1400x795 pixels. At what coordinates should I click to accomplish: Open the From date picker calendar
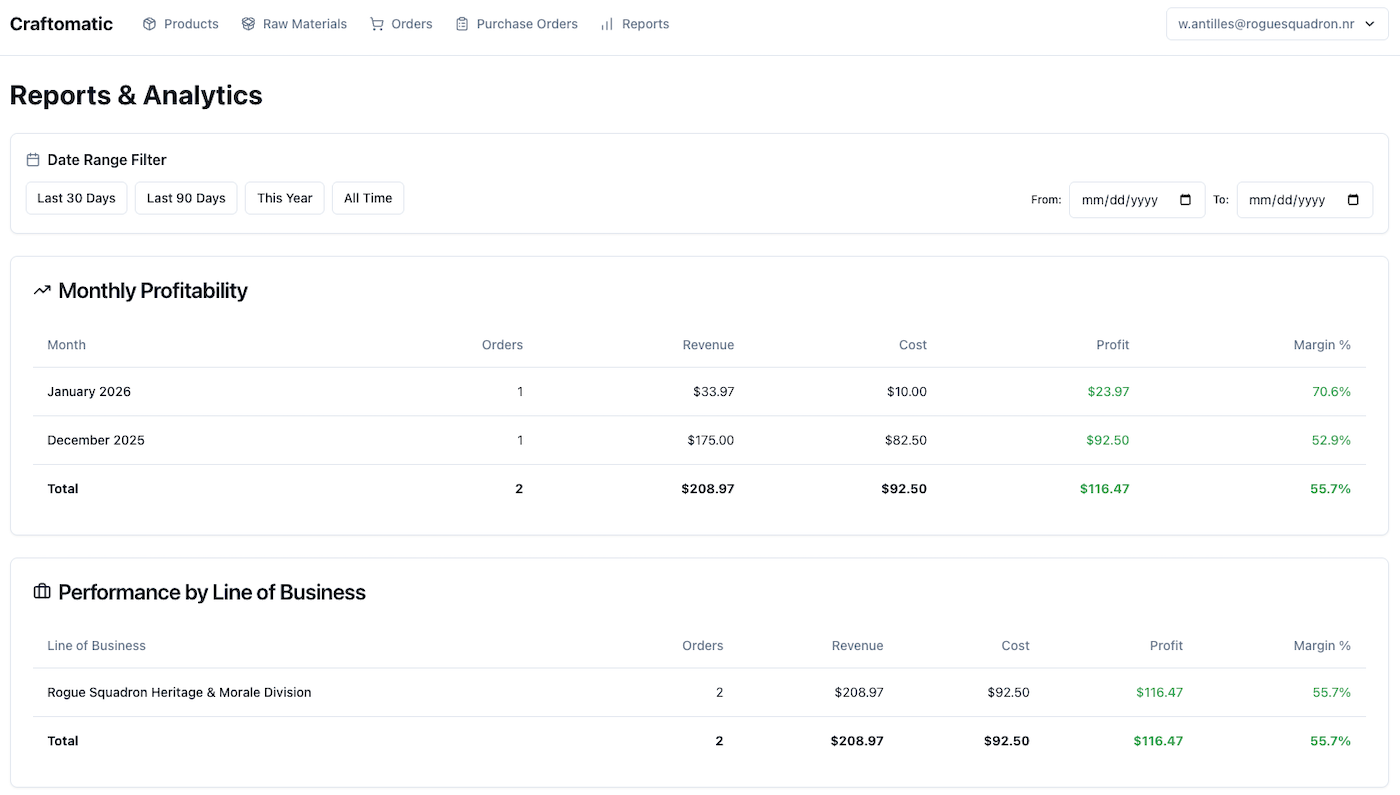coord(1184,199)
